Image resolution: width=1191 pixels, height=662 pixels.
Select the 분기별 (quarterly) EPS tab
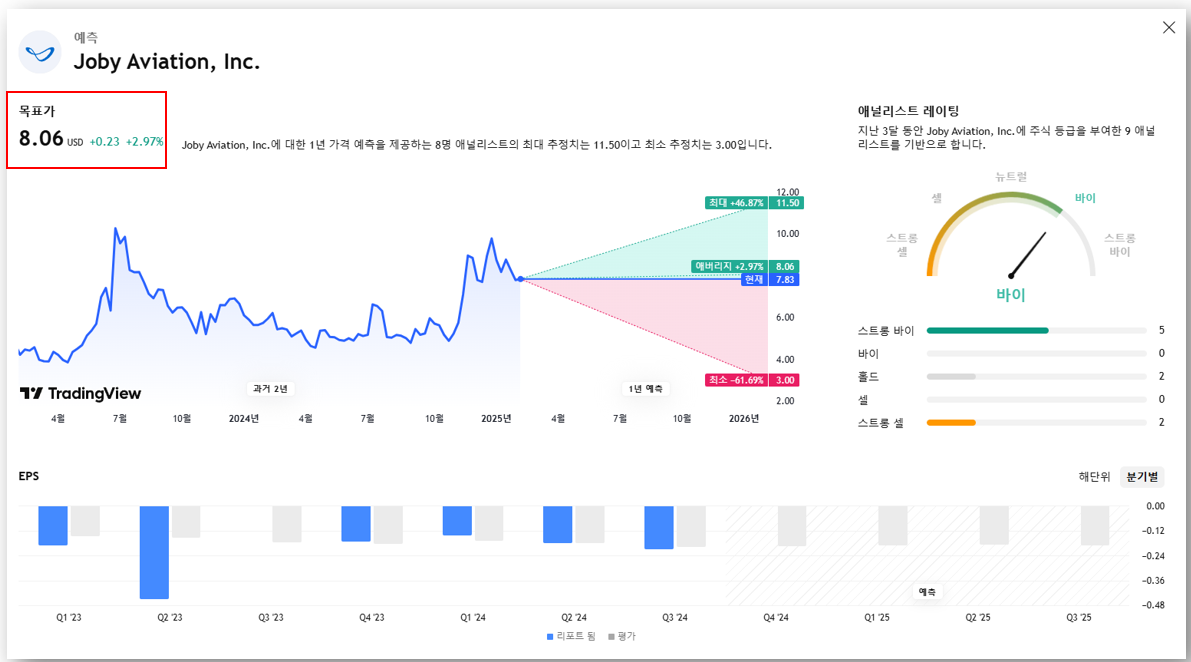point(1142,477)
